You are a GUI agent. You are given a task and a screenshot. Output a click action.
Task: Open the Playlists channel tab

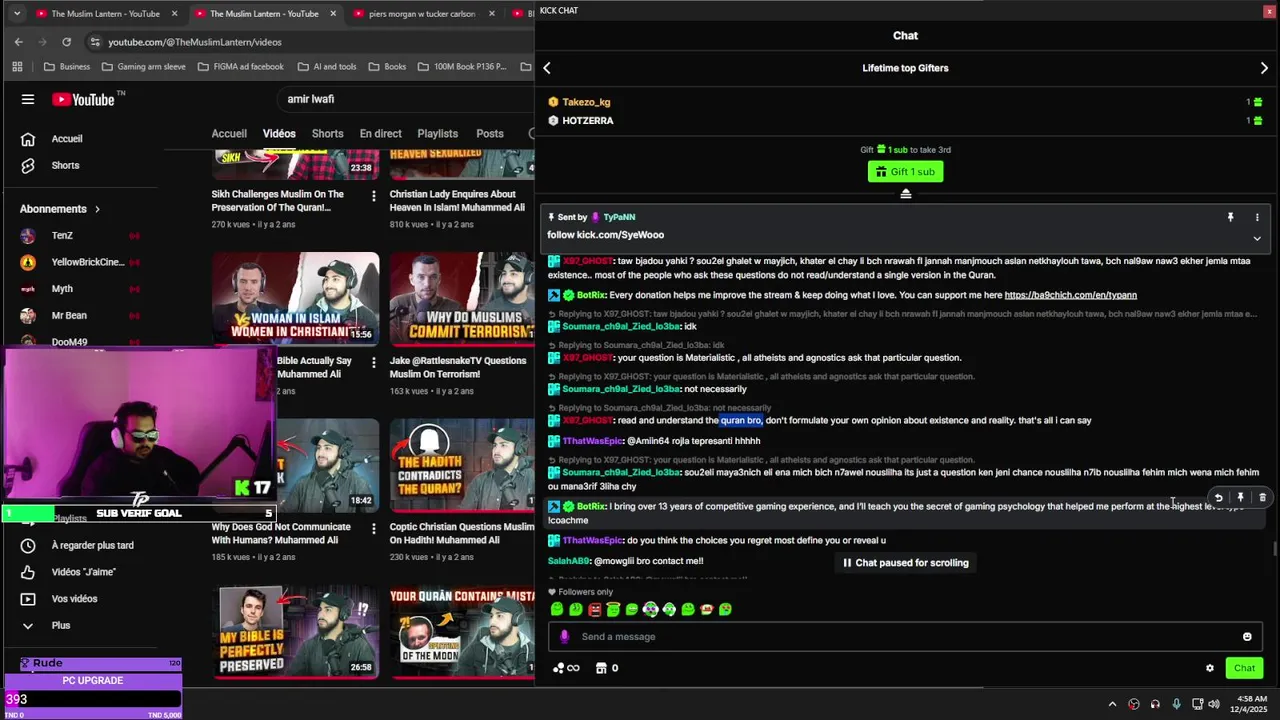(x=437, y=134)
